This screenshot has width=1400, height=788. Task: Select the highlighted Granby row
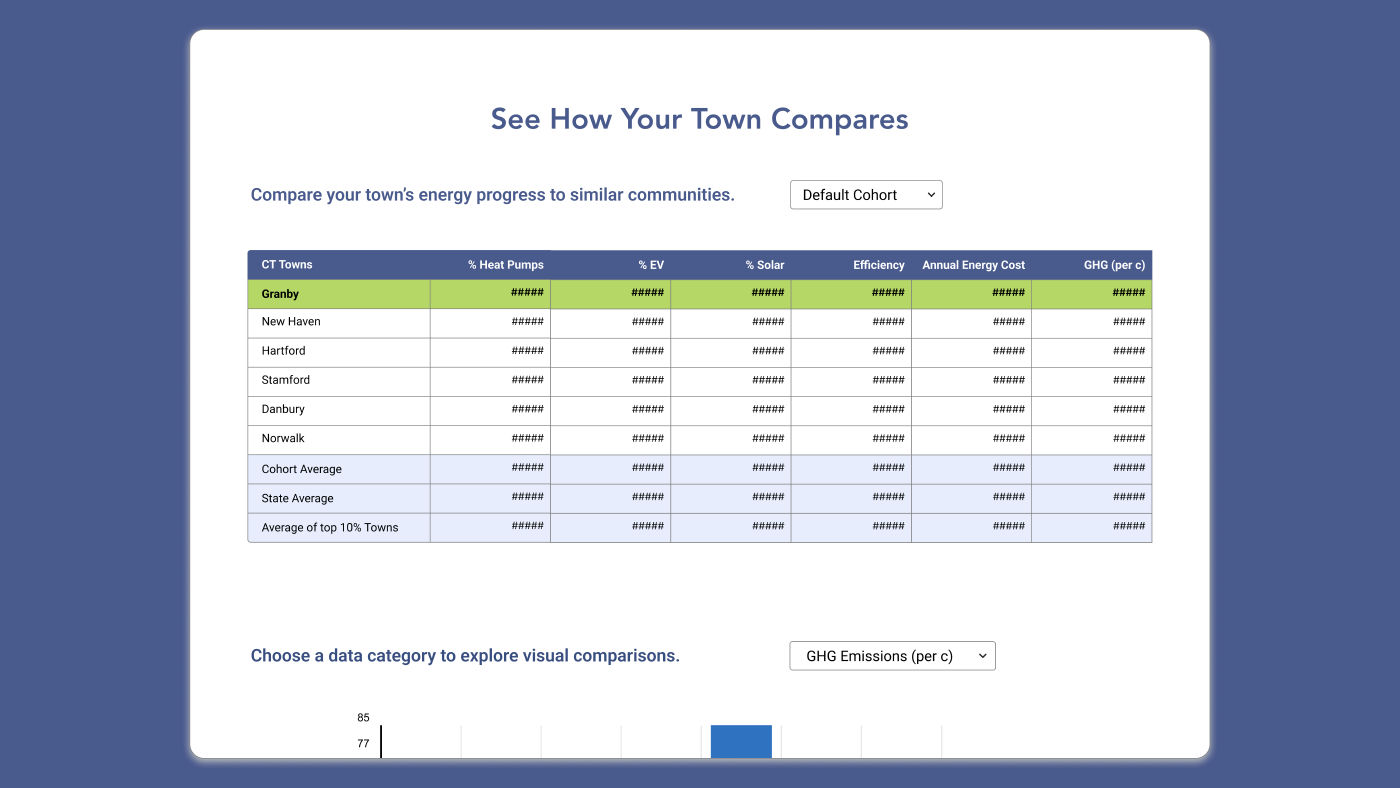tap(281, 294)
